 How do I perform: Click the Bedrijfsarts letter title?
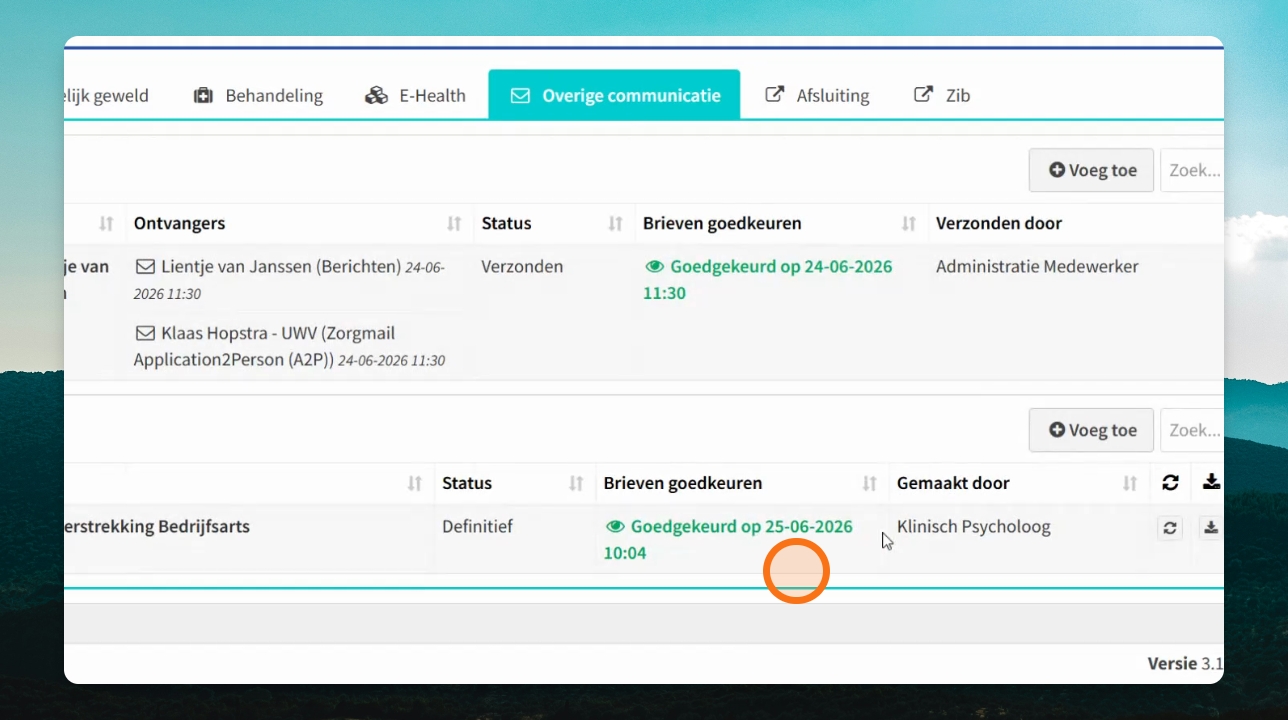point(156,527)
